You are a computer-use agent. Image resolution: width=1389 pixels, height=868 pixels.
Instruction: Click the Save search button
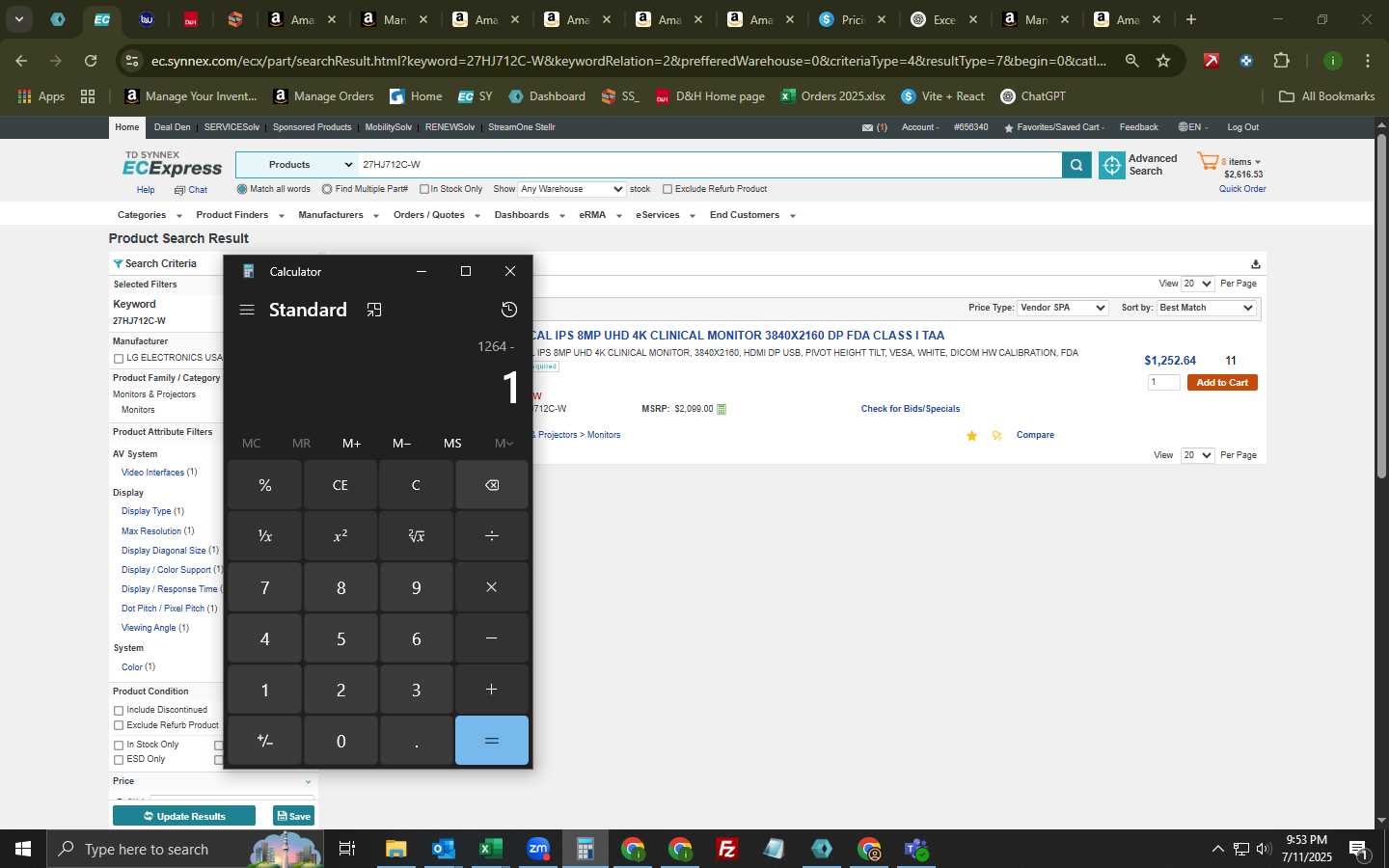coord(294,816)
